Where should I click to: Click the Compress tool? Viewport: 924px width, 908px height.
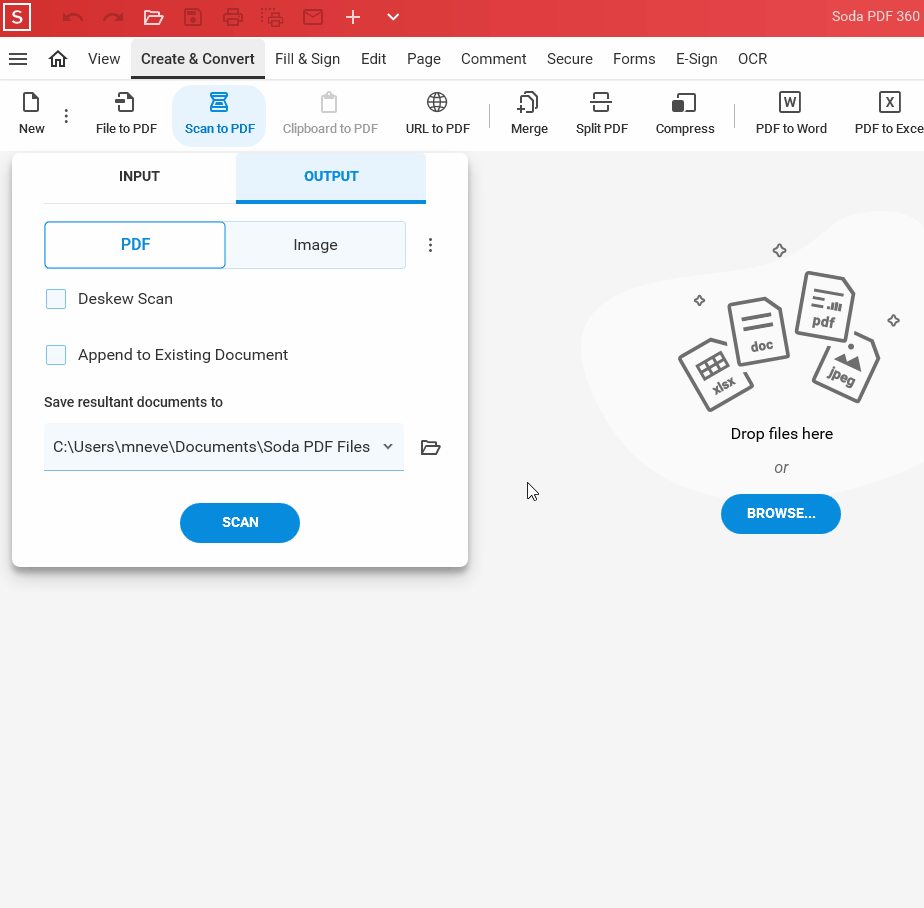[685, 114]
